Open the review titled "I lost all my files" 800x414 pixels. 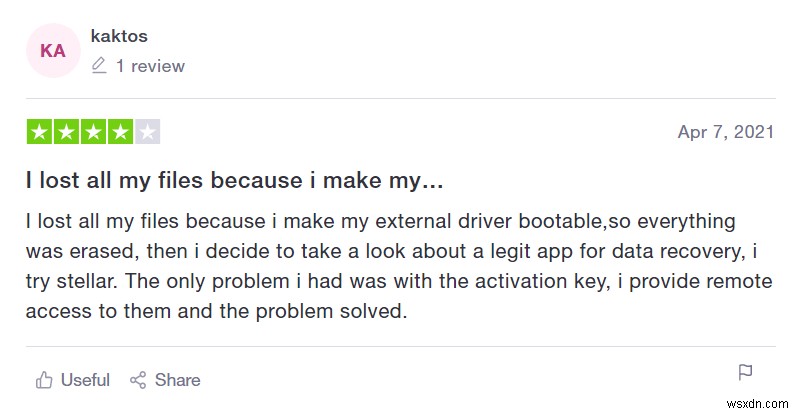coord(234,181)
